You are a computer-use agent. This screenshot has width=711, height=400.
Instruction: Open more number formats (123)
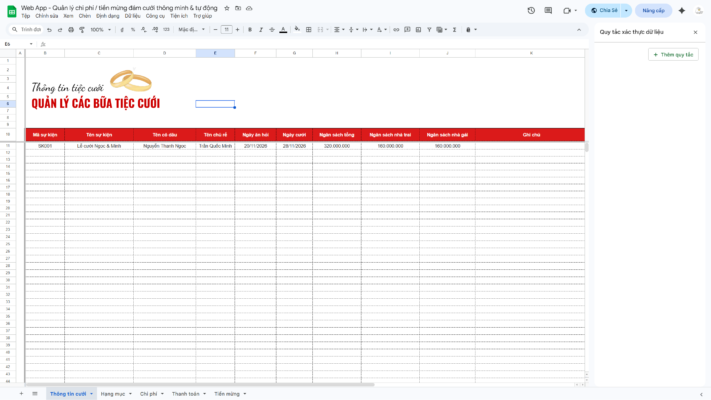166,29
